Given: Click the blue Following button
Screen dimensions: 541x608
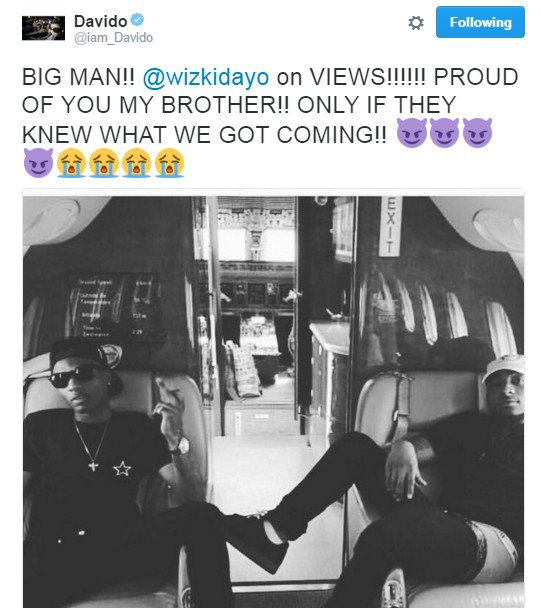Looking at the screenshot, I should point(480,22).
